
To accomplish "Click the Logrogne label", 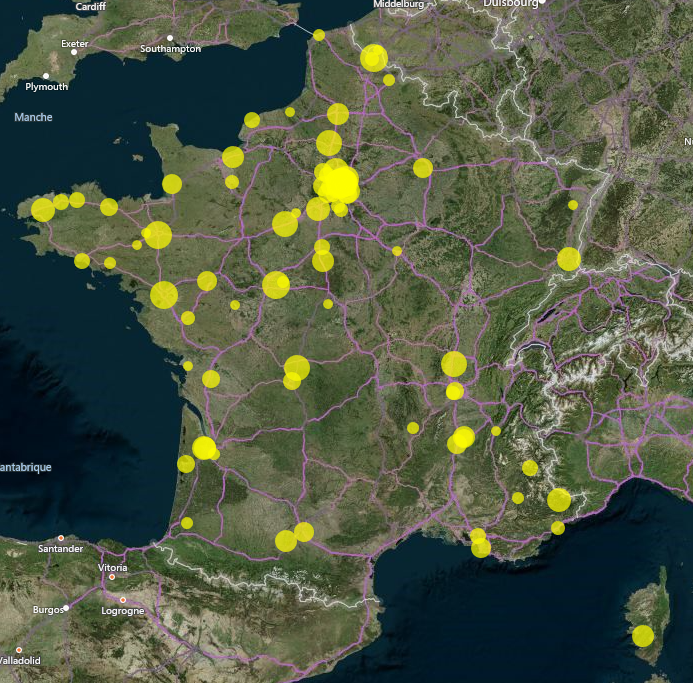I will 123,611.
